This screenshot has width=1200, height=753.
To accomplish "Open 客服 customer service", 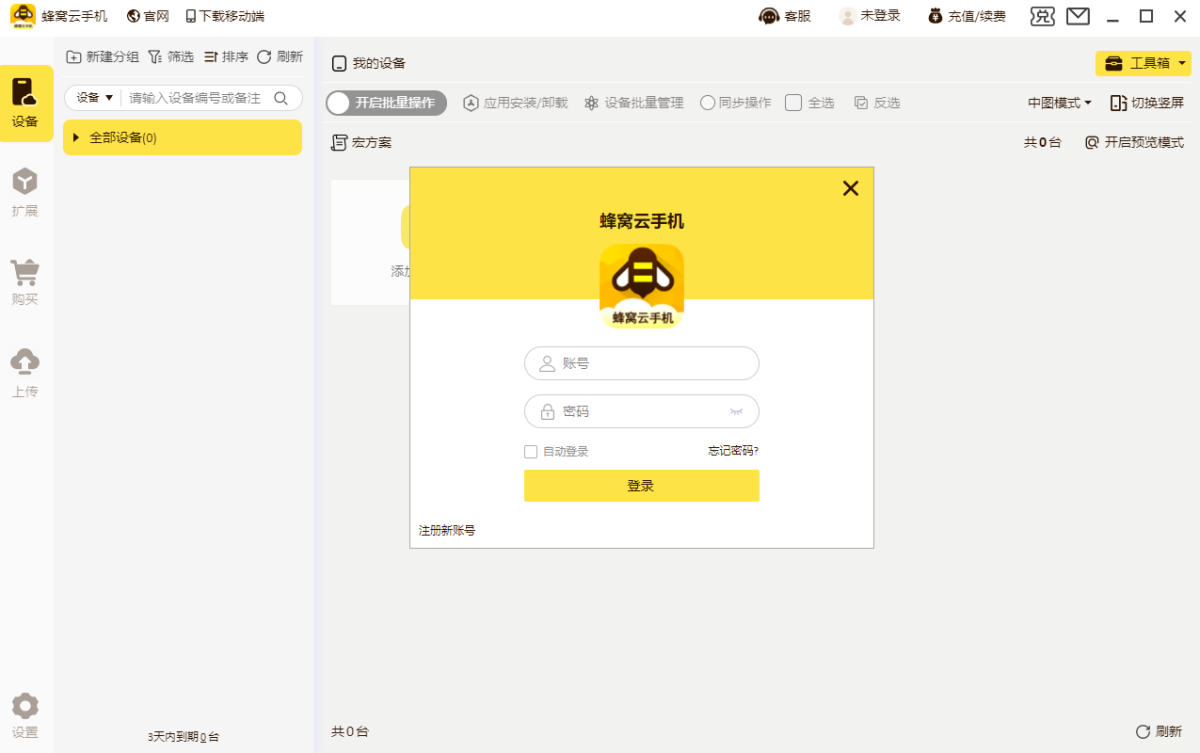I will pos(785,16).
